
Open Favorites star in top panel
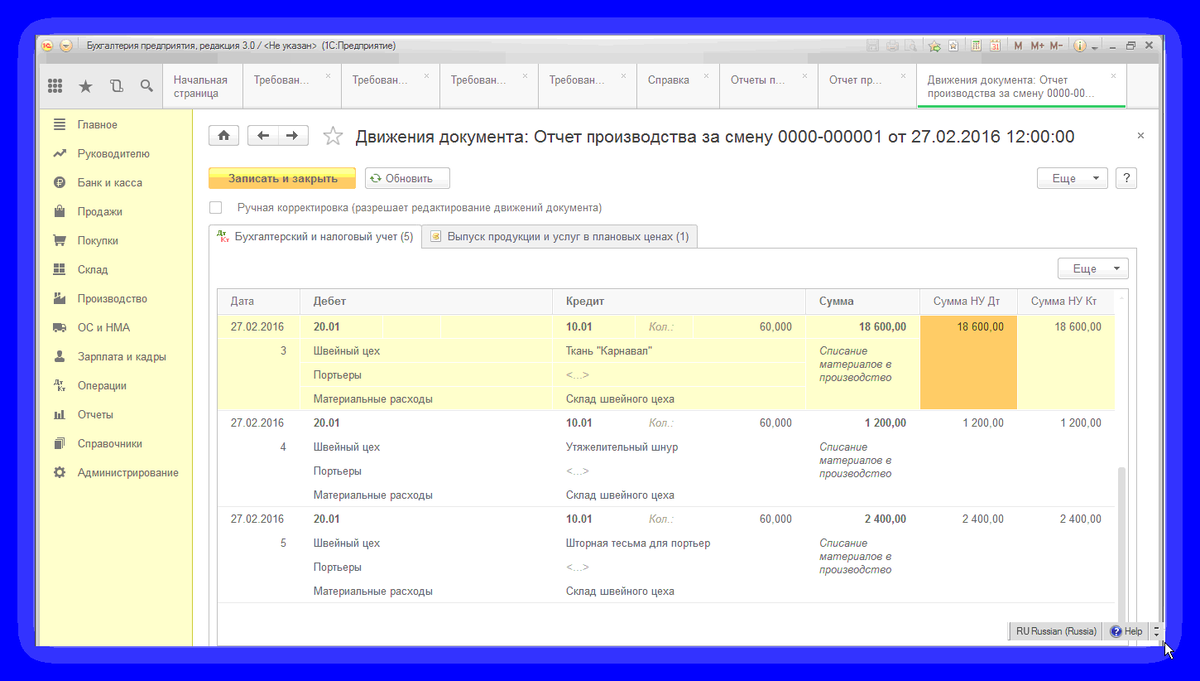tap(85, 86)
